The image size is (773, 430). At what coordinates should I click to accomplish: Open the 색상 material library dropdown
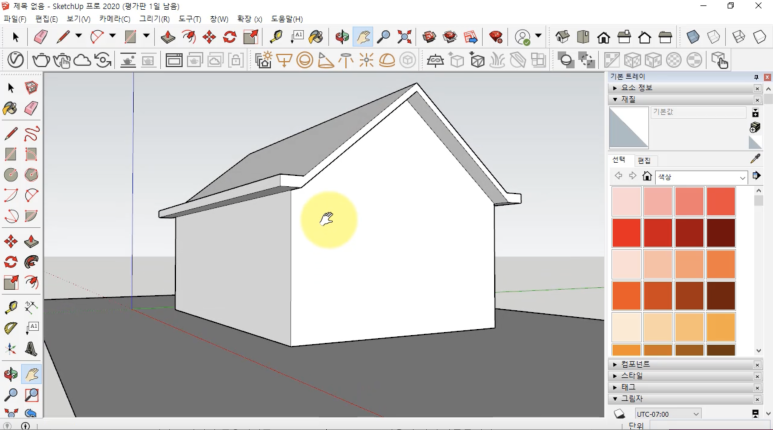click(701, 177)
